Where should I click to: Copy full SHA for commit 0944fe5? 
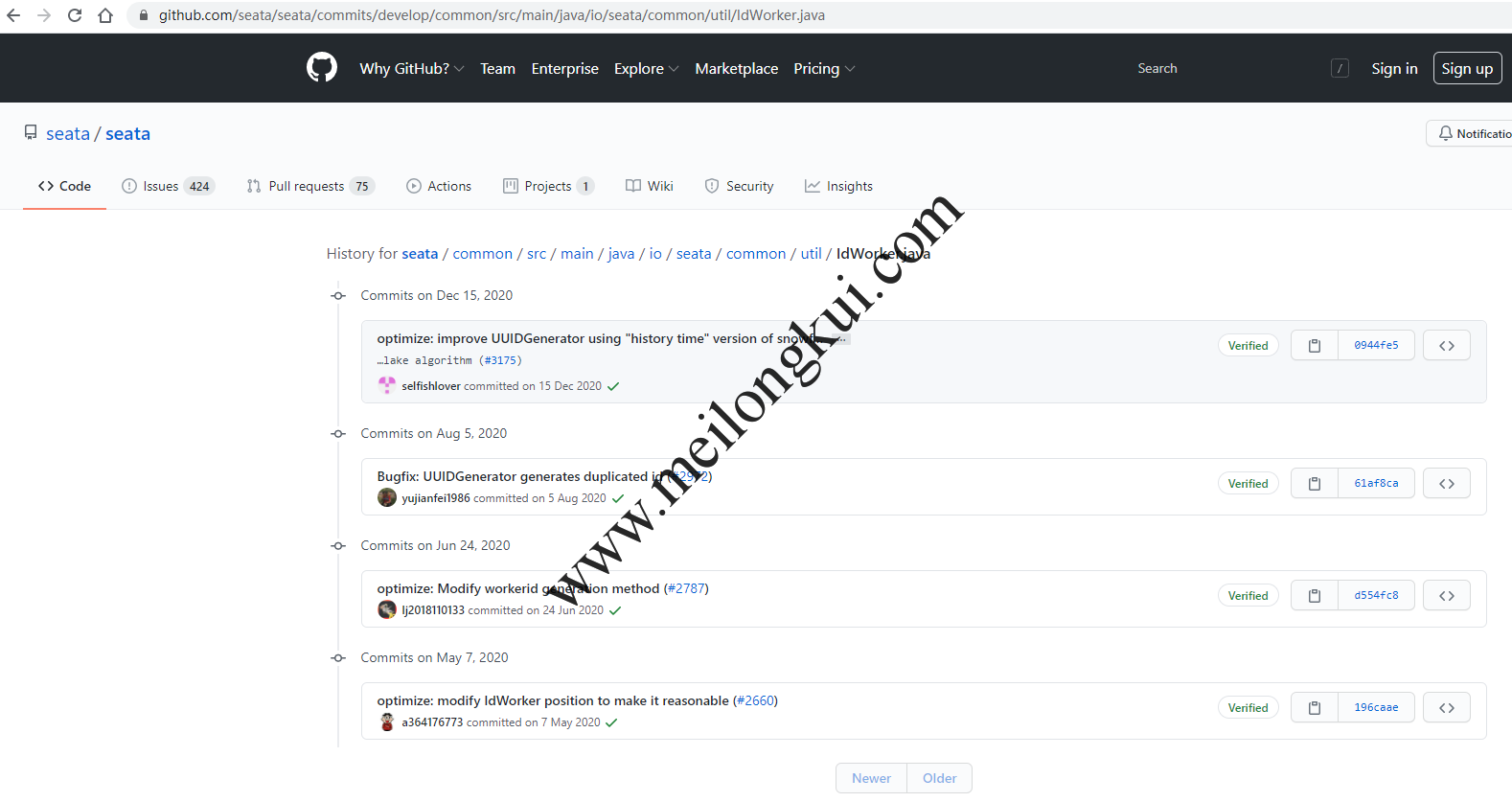click(x=1315, y=346)
